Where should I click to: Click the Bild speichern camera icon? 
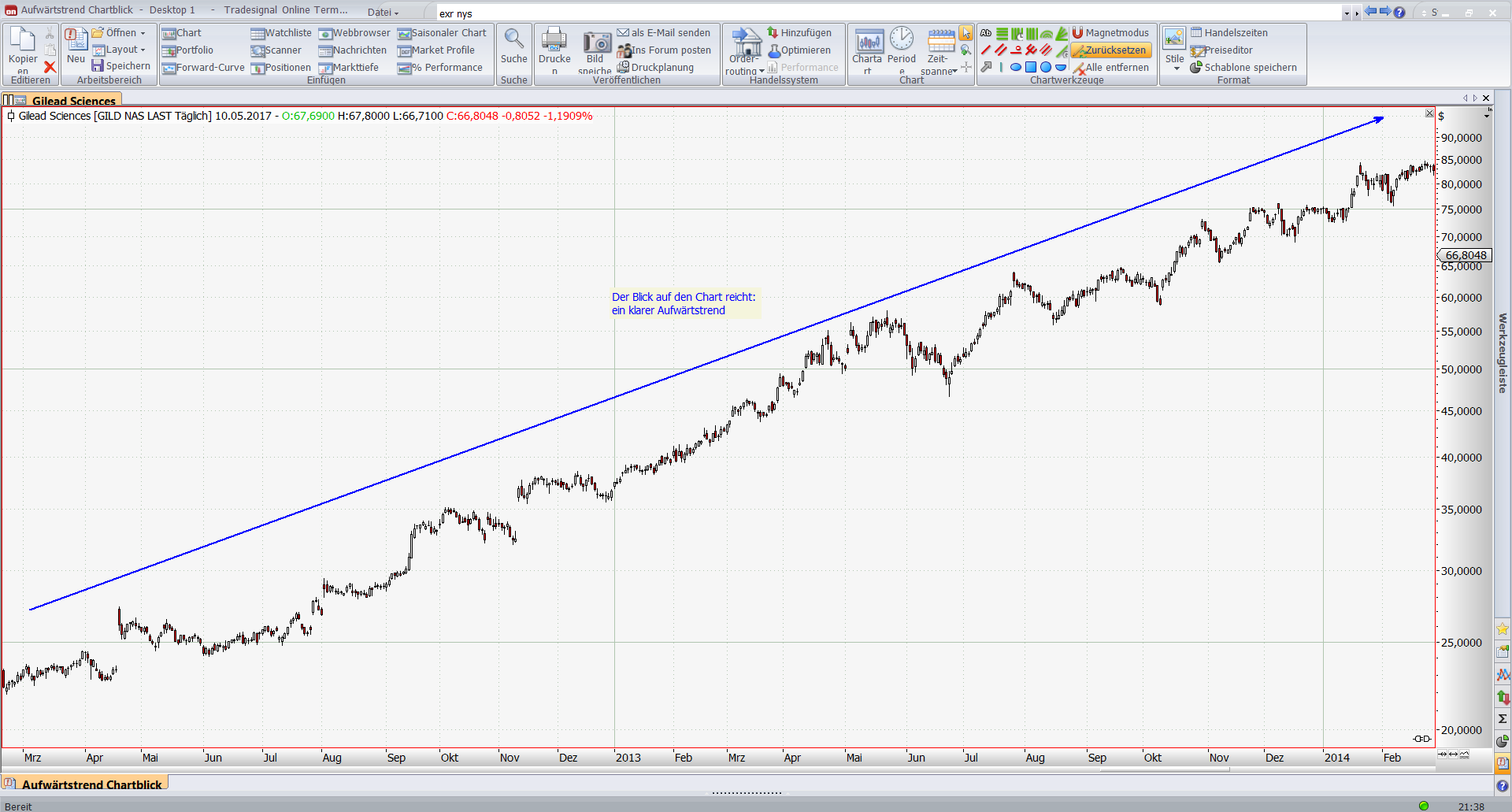tap(596, 43)
